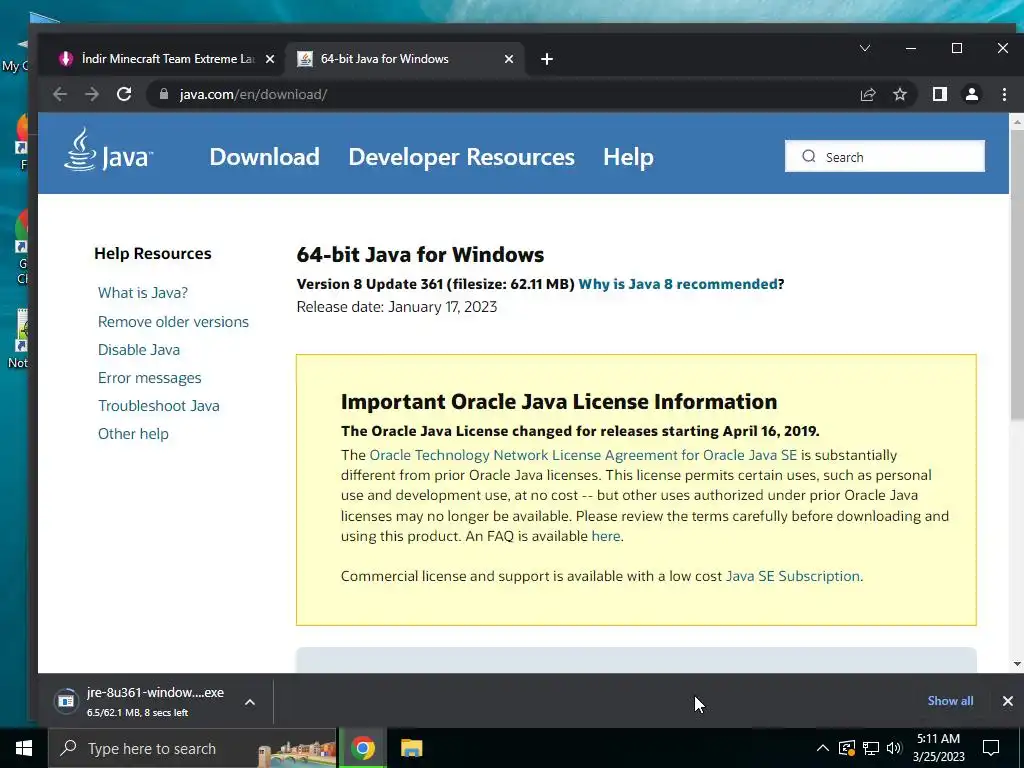This screenshot has height=768, width=1024.
Task: Open the FAQ 'here' link
Action: (x=605, y=536)
